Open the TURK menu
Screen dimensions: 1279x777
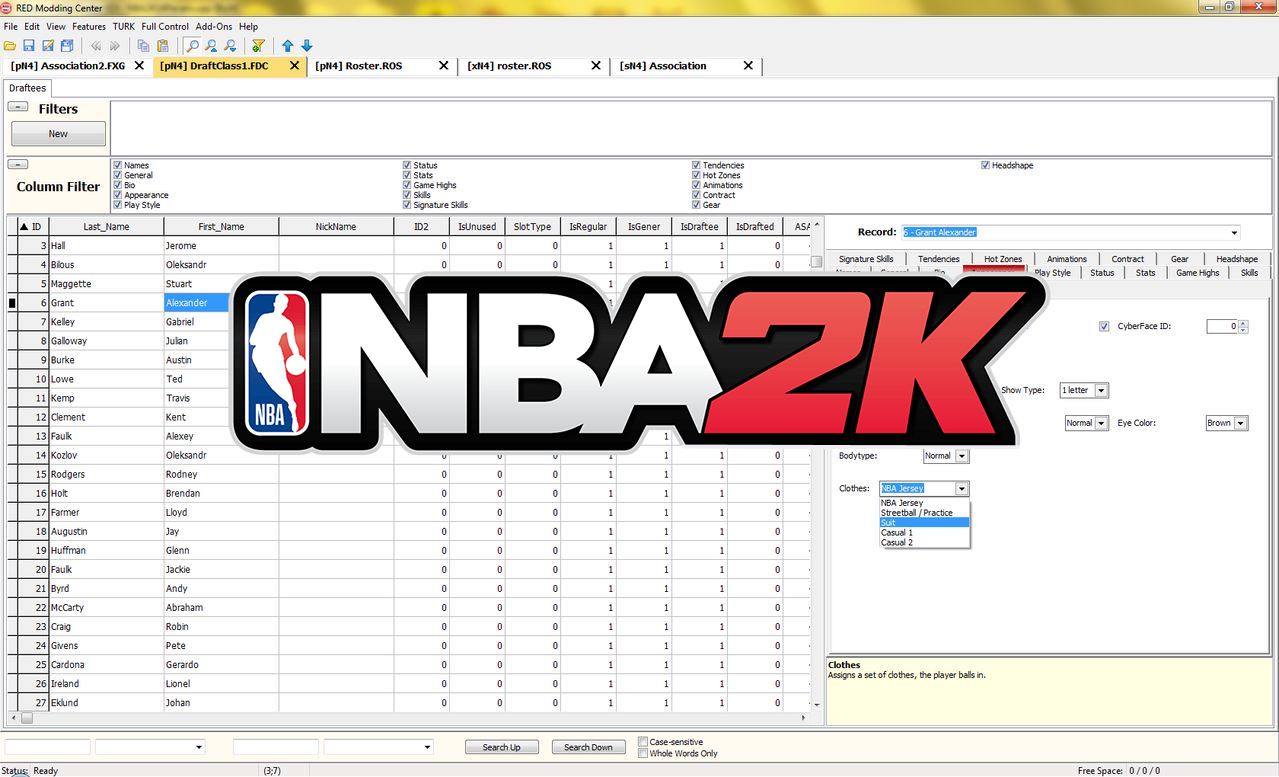pyautogui.click(x=124, y=27)
